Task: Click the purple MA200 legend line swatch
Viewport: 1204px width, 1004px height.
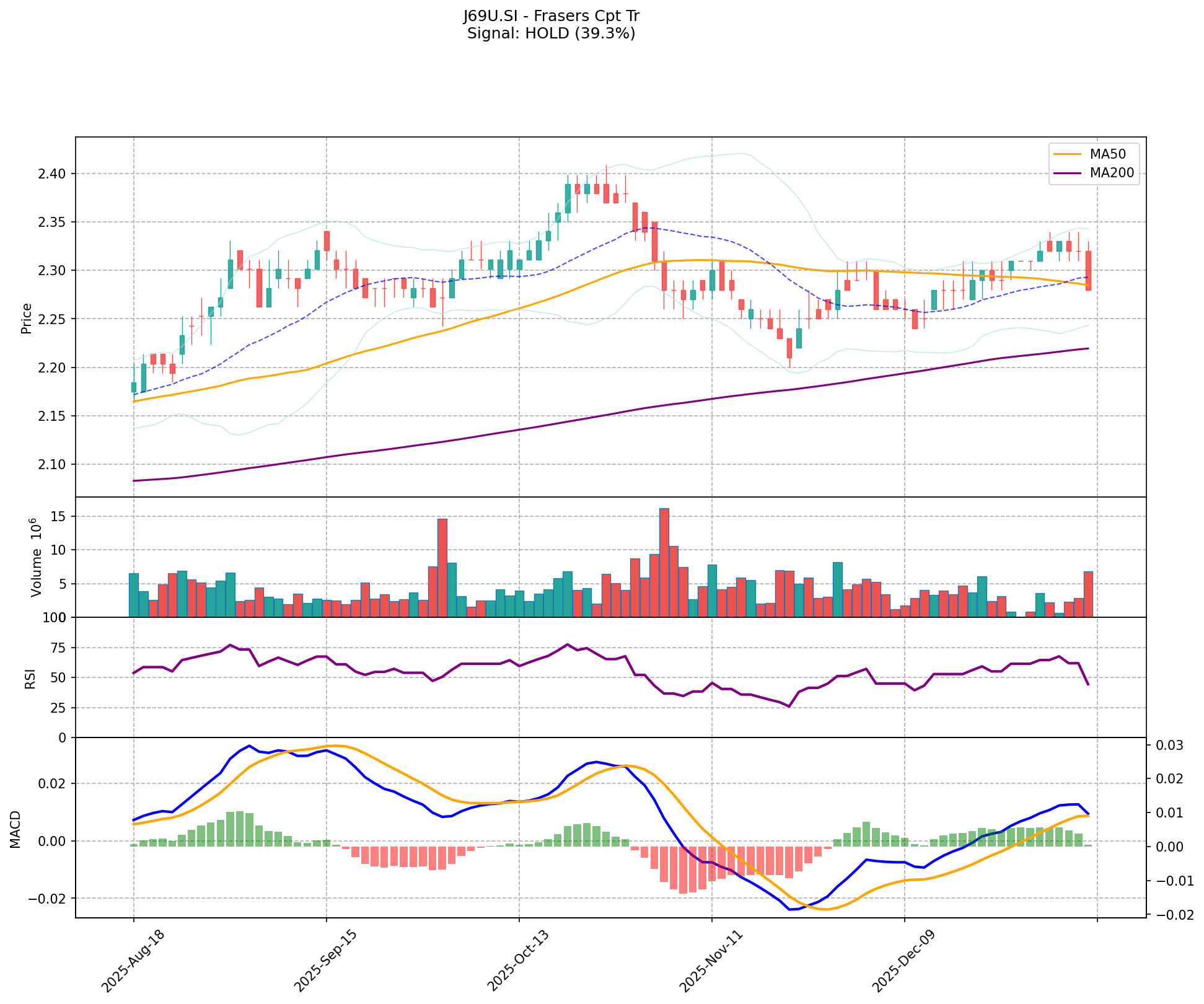Action: (x=1067, y=174)
